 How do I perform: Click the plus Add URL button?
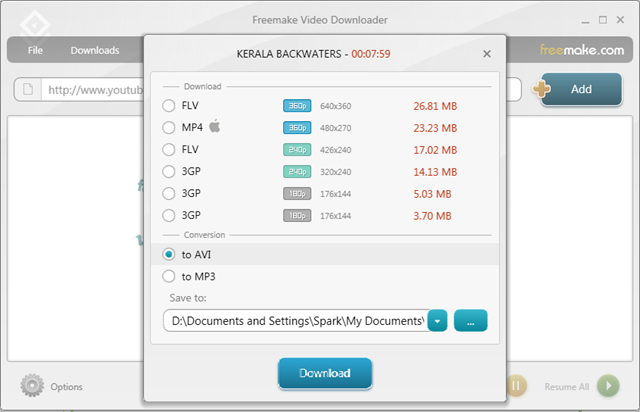(x=578, y=89)
